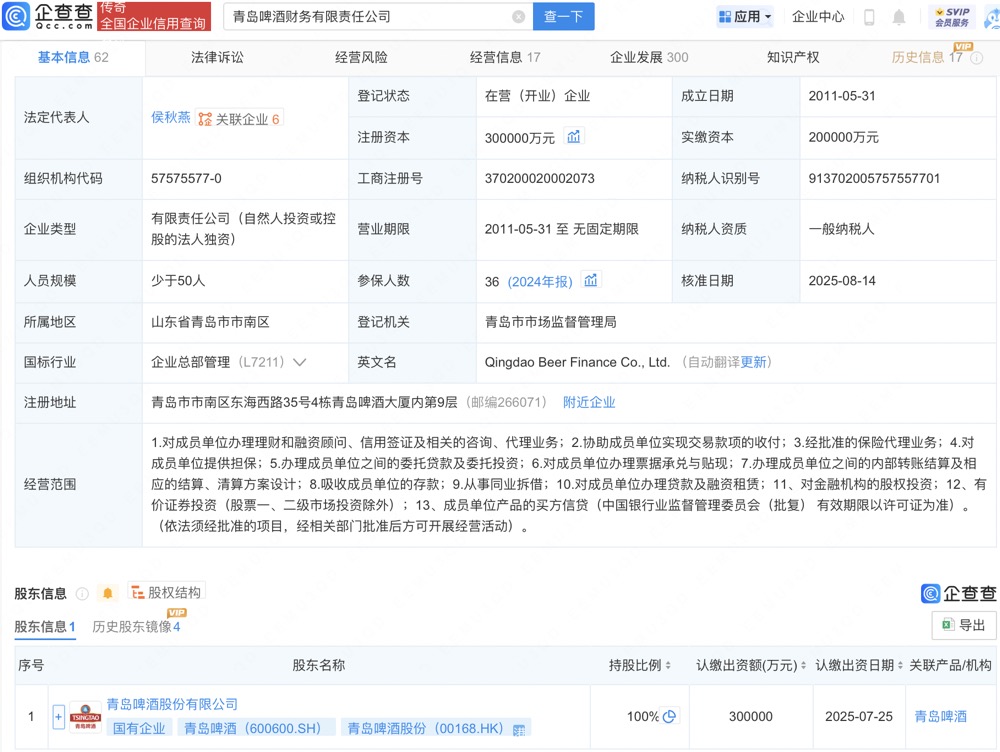The width and height of the screenshot is (1000, 752).
Task: Select the 历史股东镜像 sub-tab
Action: (136, 627)
